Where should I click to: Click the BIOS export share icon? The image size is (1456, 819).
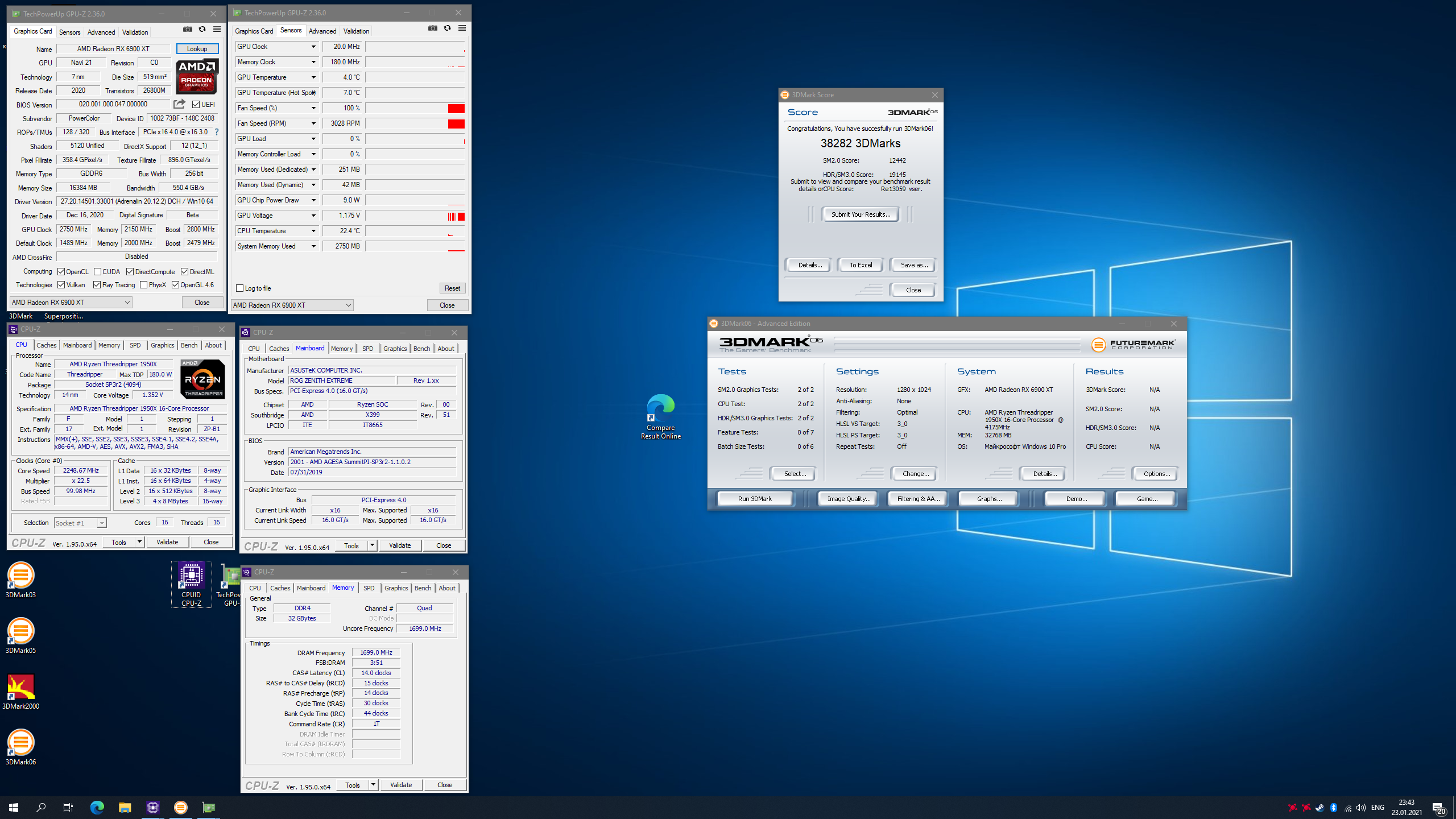click(179, 104)
